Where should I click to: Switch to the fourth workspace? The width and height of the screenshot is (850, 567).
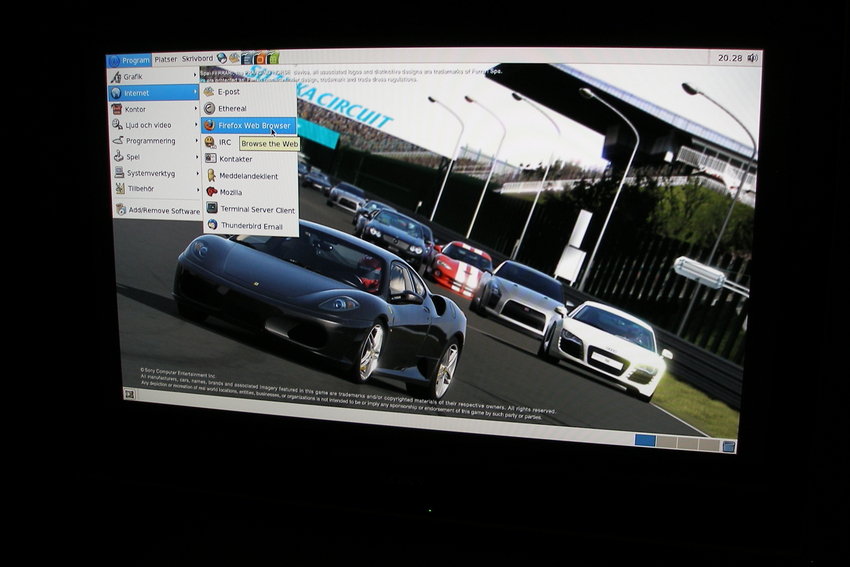(x=709, y=445)
